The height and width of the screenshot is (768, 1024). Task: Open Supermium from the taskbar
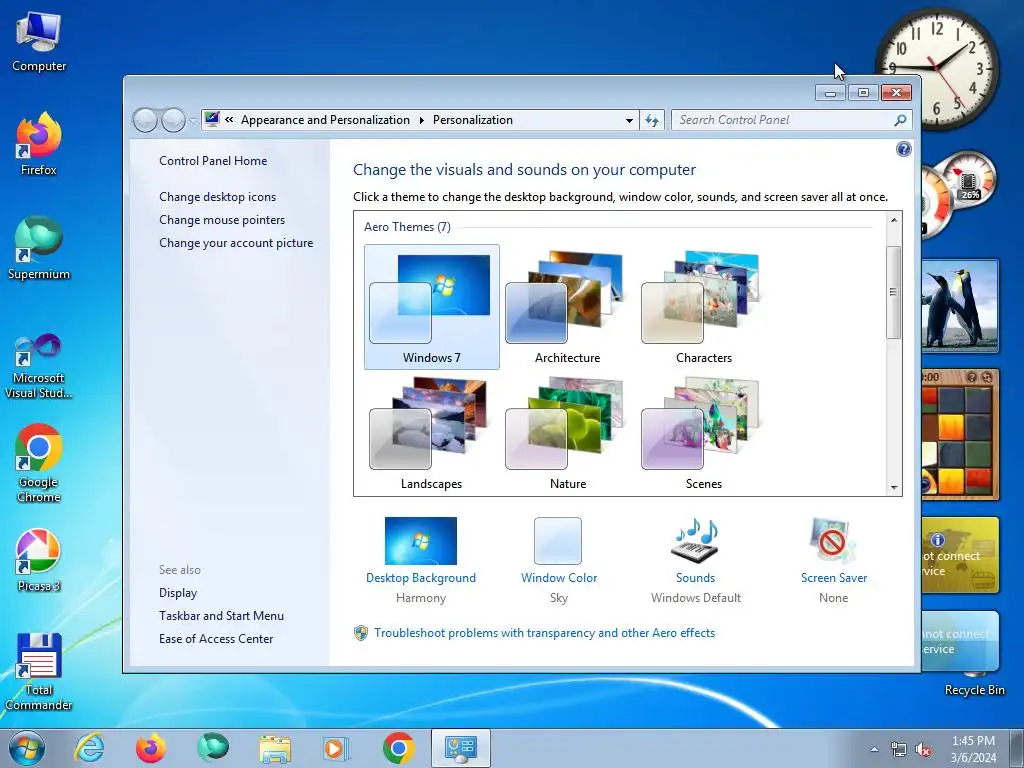click(212, 748)
